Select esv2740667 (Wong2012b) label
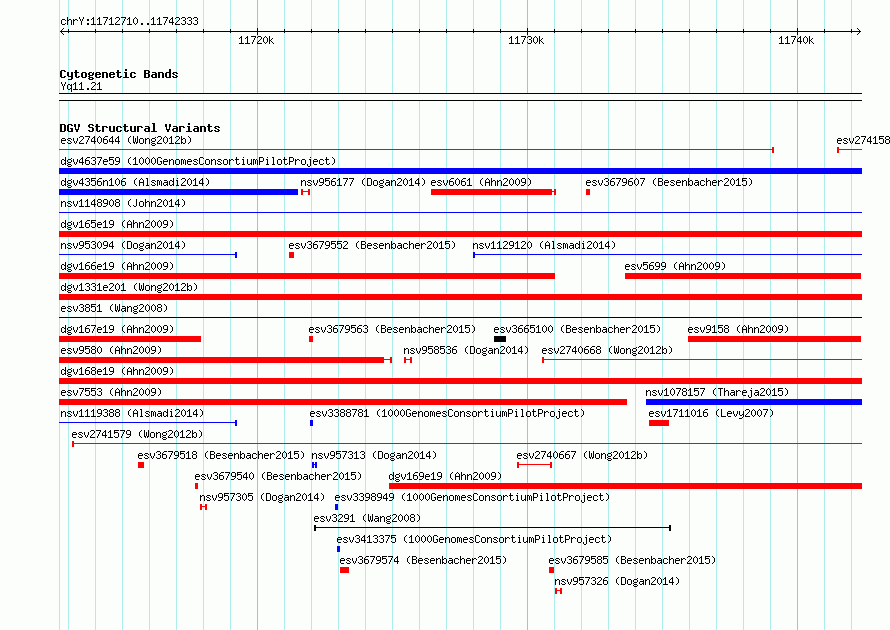The width and height of the screenshot is (890, 630). pyautogui.click(x=582, y=455)
